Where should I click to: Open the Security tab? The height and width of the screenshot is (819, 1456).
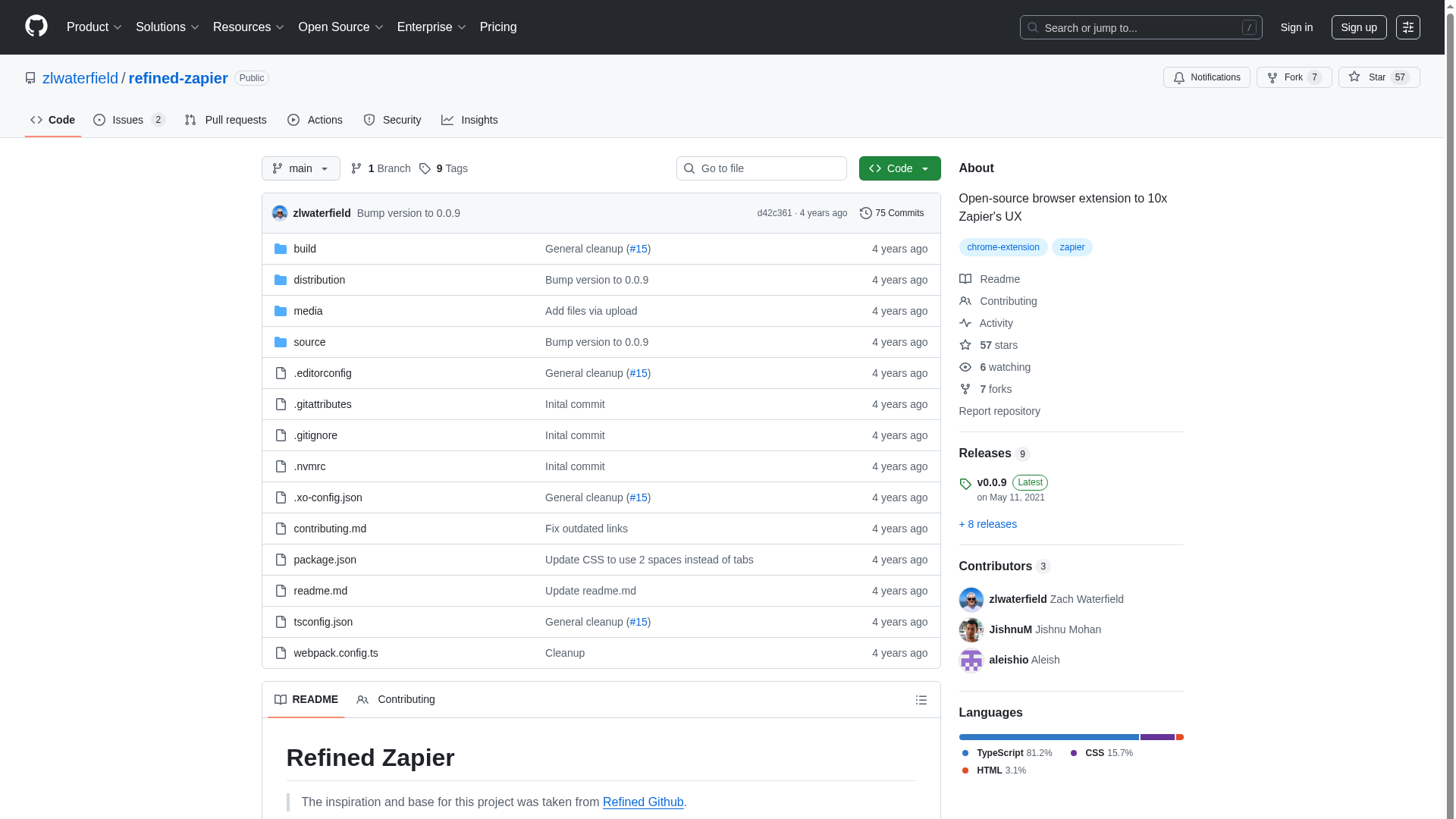tap(392, 120)
